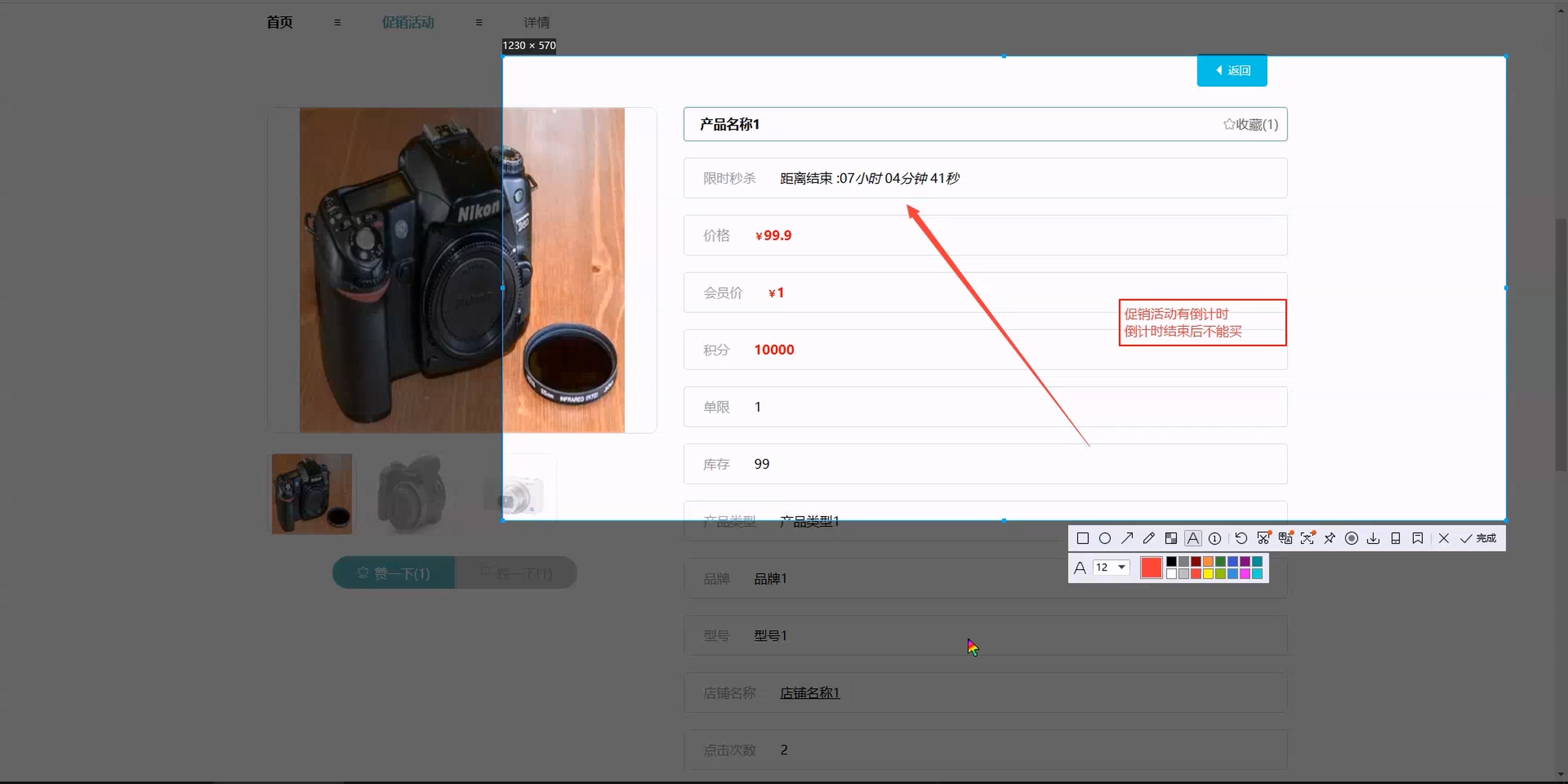Pick the pencil freehand tool
Image resolution: width=1568 pixels, height=784 pixels.
1149,538
